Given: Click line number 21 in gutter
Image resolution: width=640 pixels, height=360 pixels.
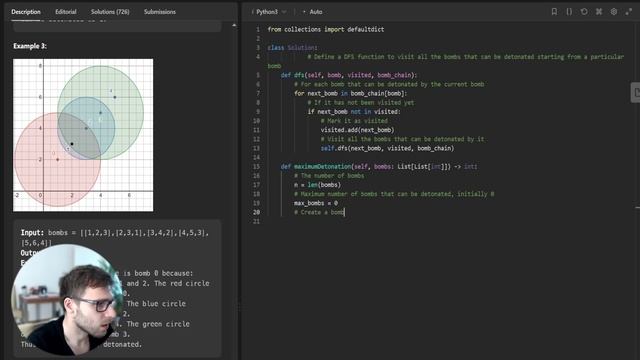Looking at the screenshot, I should click(256, 222).
